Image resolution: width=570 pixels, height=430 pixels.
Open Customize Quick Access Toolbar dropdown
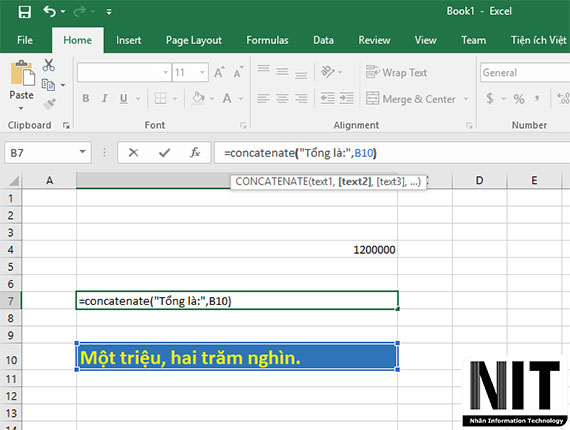tap(109, 12)
